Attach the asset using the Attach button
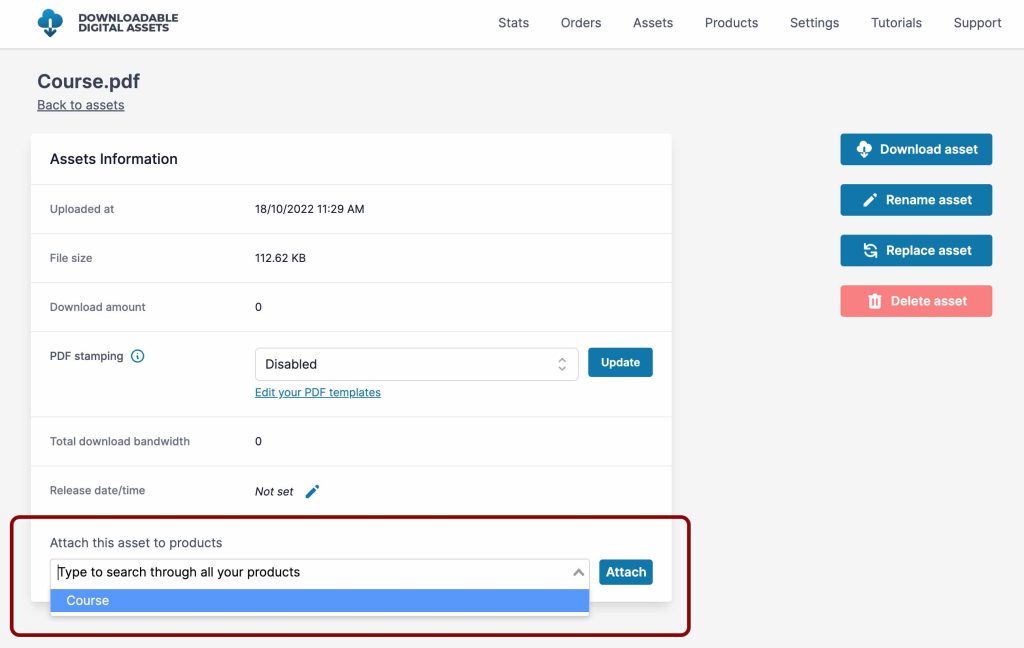Viewport: 1024px width, 648px height. coord(625,572)
